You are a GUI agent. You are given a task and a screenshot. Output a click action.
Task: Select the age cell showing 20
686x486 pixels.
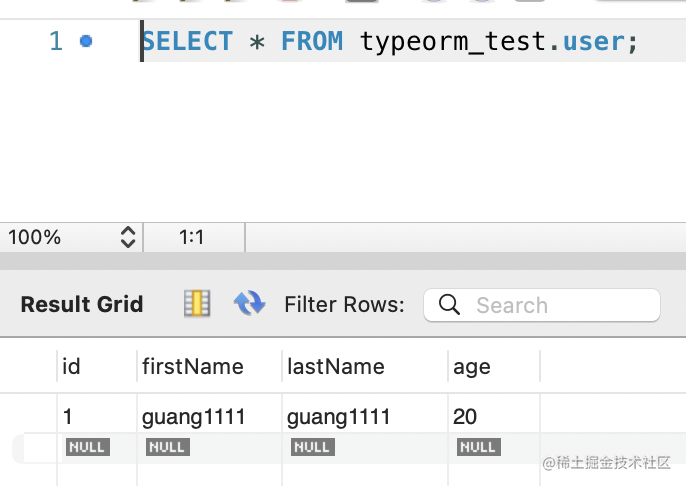pyautogui.click(x=466, y=417)
